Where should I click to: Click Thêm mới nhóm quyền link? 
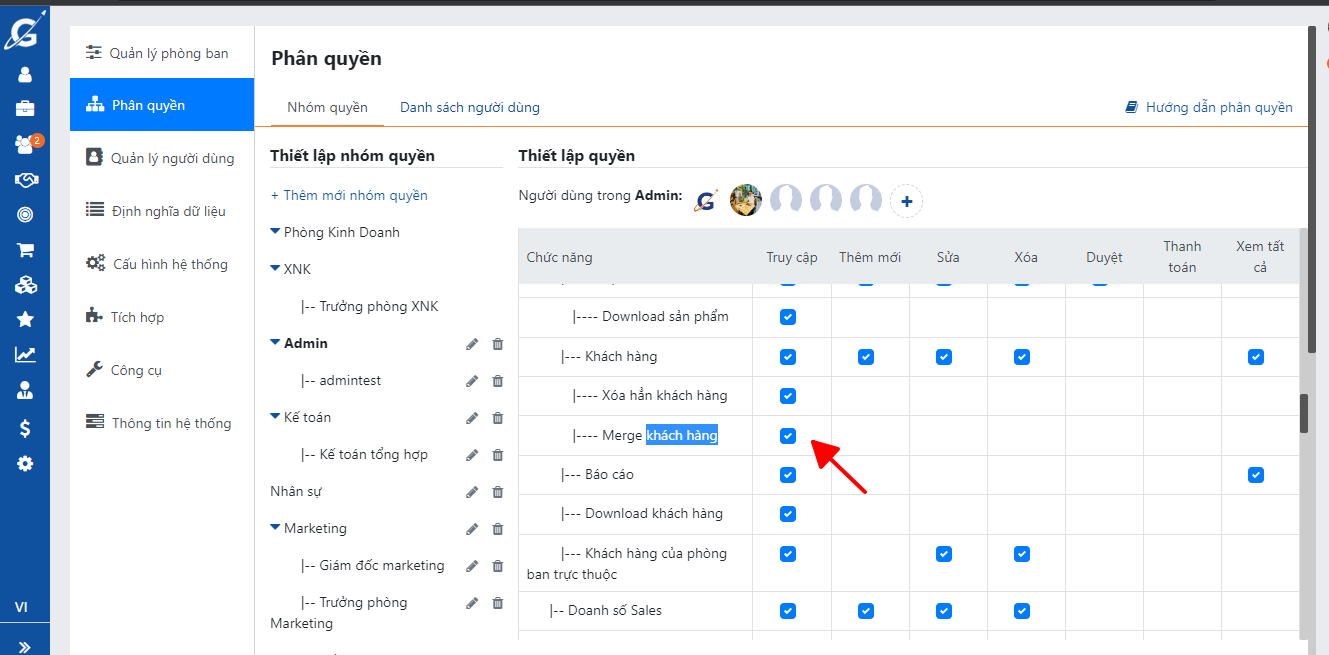(349, 195)
